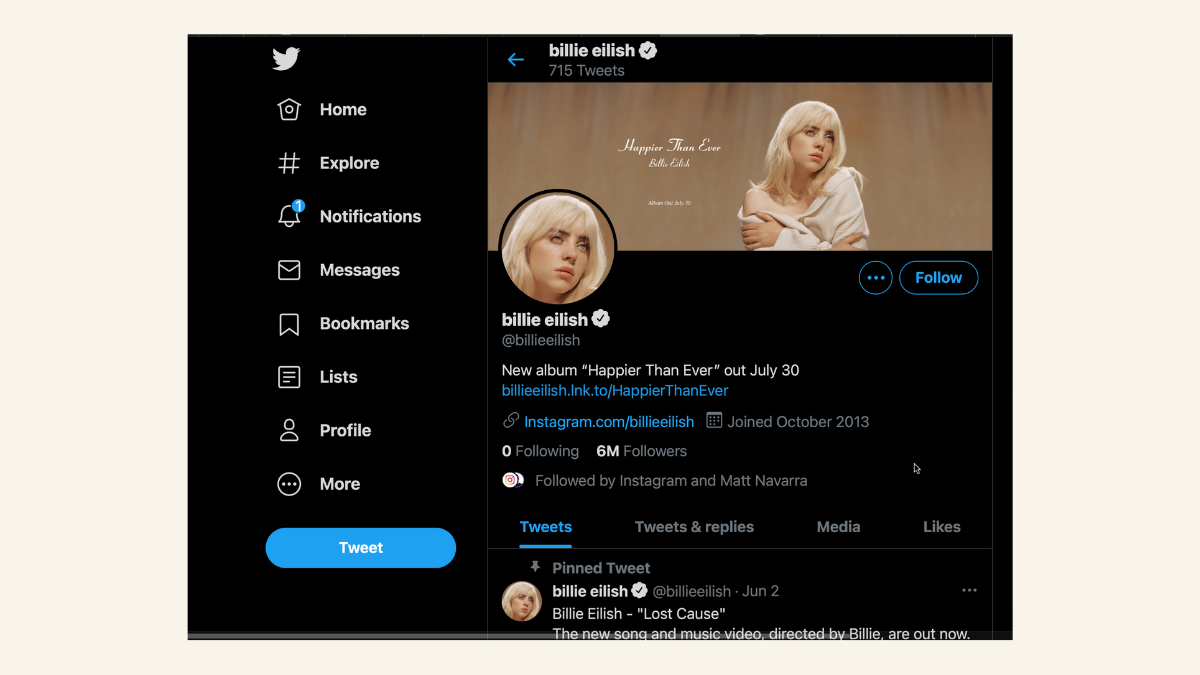
Task: Click the 715 Tweets count
Action: [x=586, y=71]
